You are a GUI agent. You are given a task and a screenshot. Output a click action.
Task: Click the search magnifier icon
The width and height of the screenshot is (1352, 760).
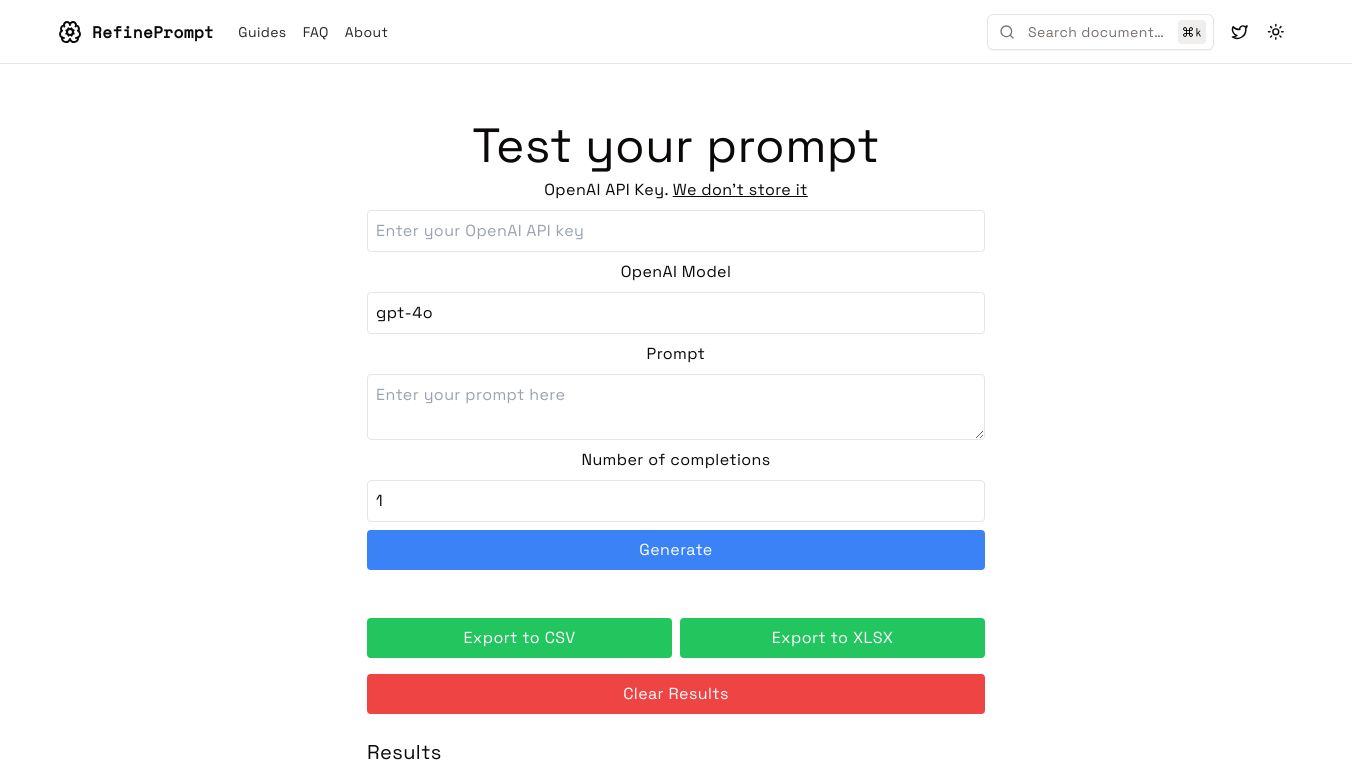(x=1007, y=32)
